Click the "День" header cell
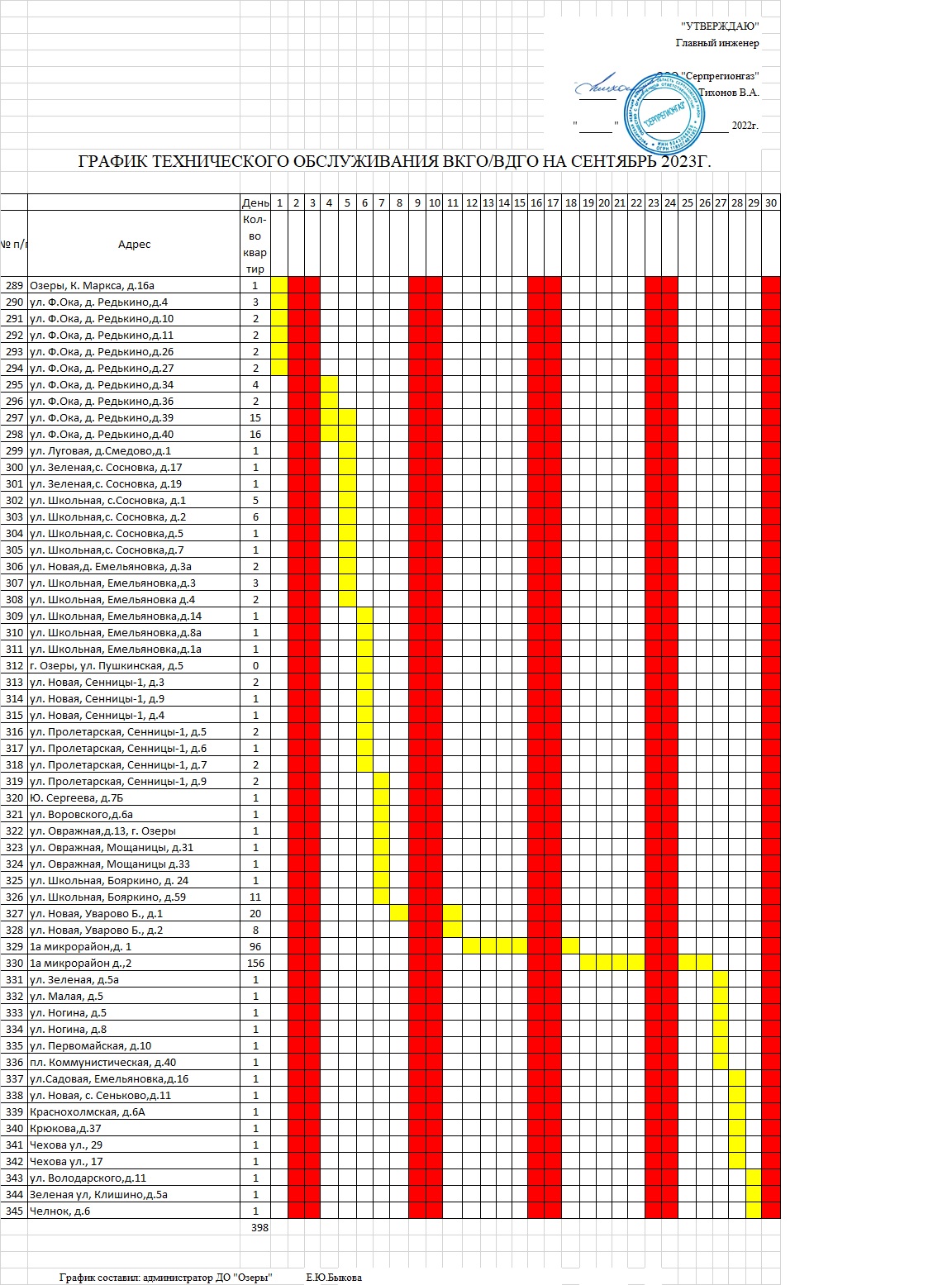The width and height of the screenshot is (952, 1285). (x=255, y=202)
